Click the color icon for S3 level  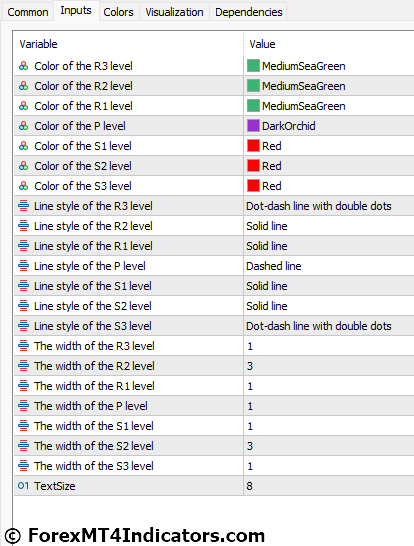pos(24,186)
